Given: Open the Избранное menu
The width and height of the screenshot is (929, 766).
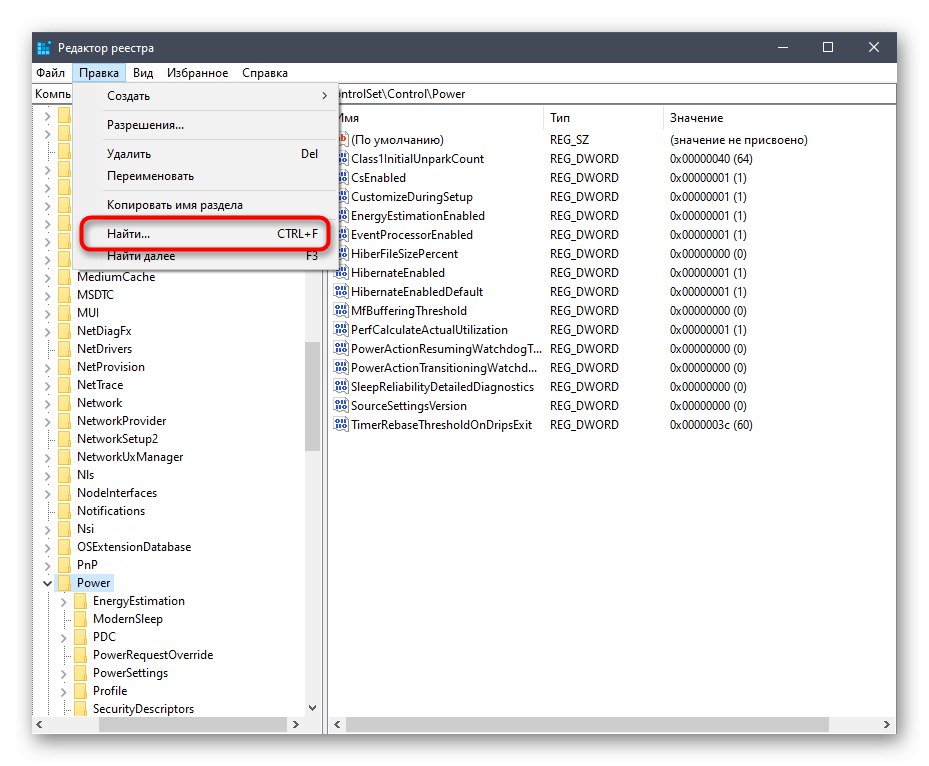Looking at the screenshot, I should 197,73.
